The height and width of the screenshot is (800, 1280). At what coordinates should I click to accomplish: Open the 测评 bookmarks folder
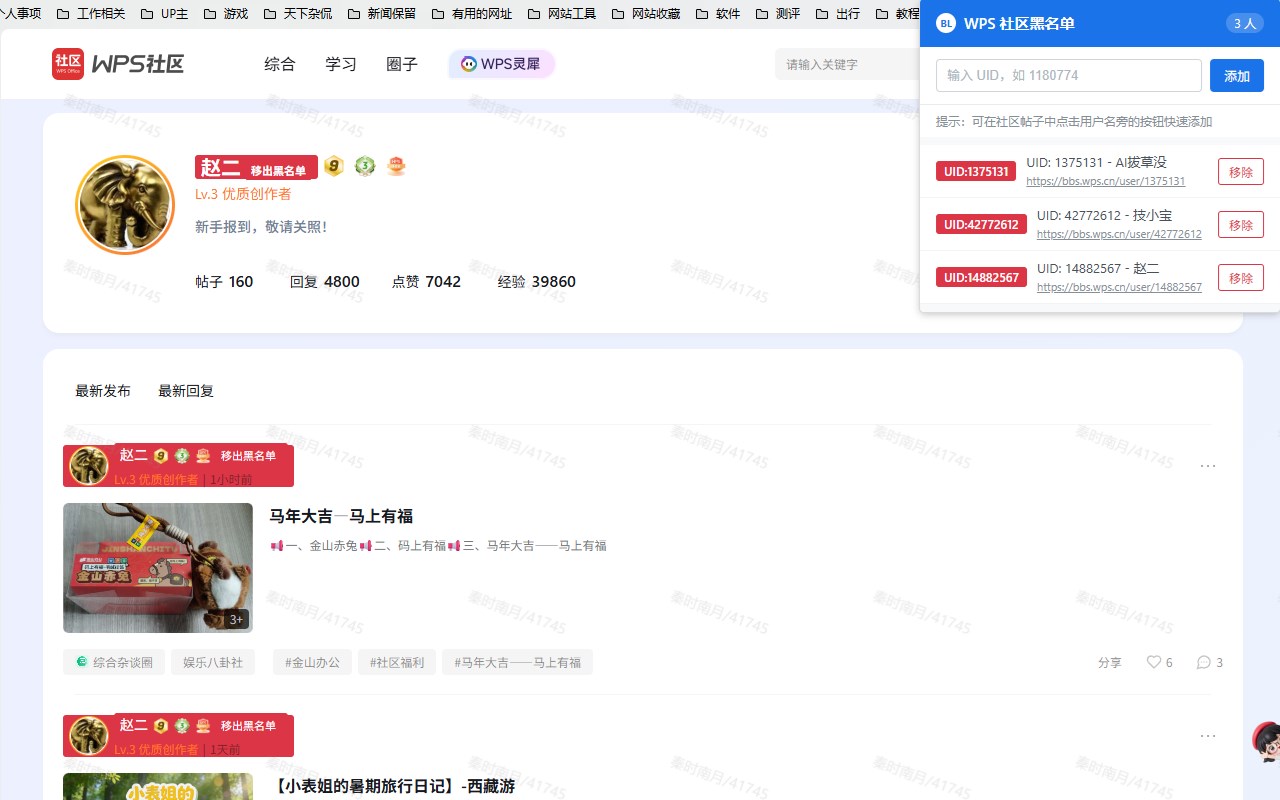(x=778, y=14)
